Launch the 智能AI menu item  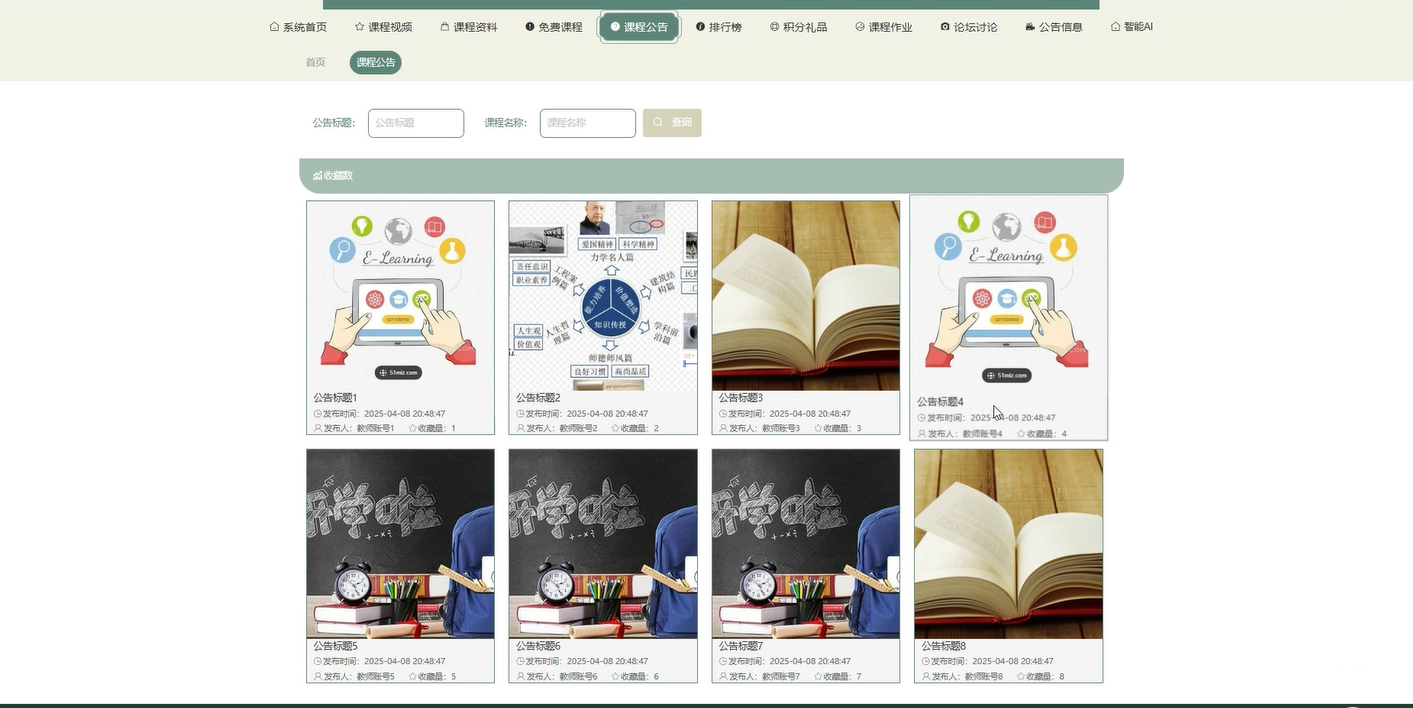(1131, 27)
